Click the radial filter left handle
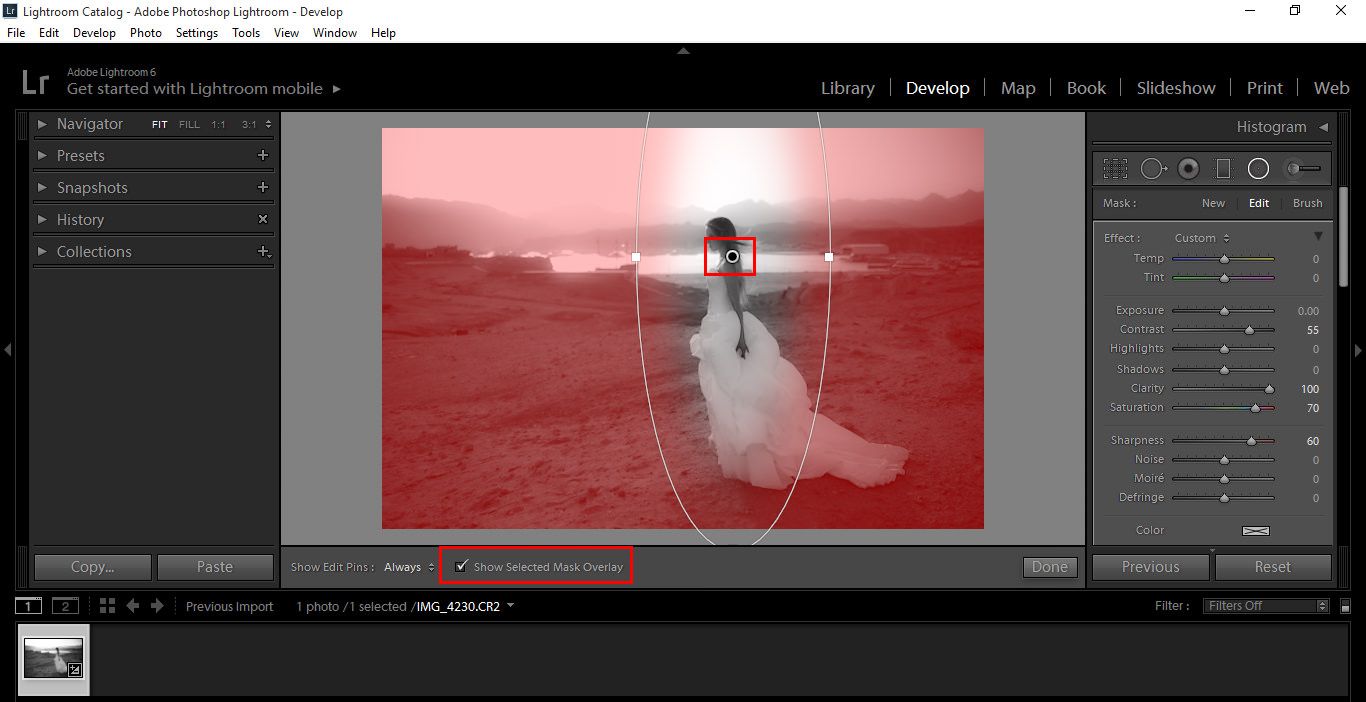The width and height of the screenshot is (1366, 702). tap(636, 257)
